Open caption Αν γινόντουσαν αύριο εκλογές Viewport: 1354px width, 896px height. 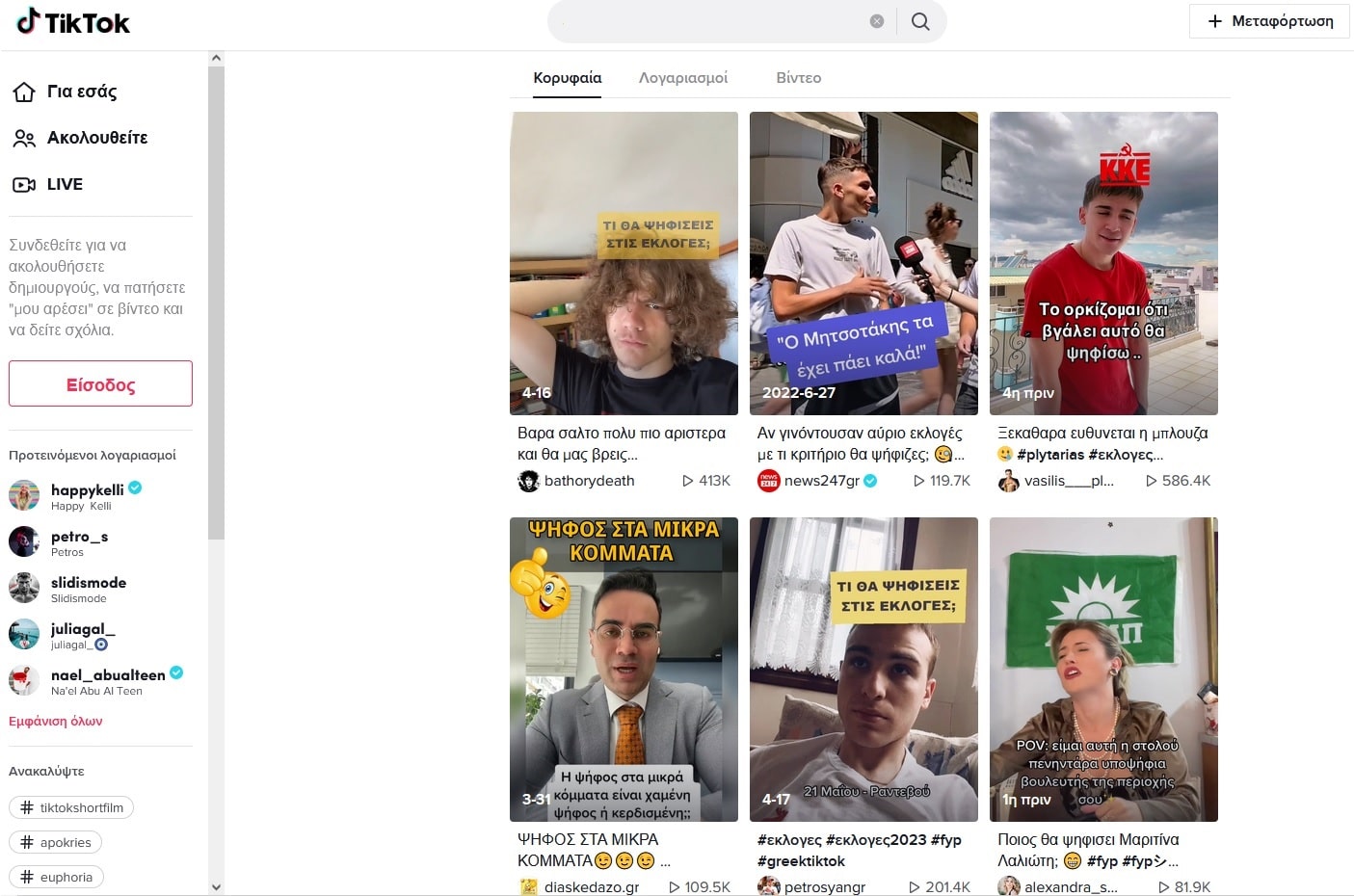[861, 444]
